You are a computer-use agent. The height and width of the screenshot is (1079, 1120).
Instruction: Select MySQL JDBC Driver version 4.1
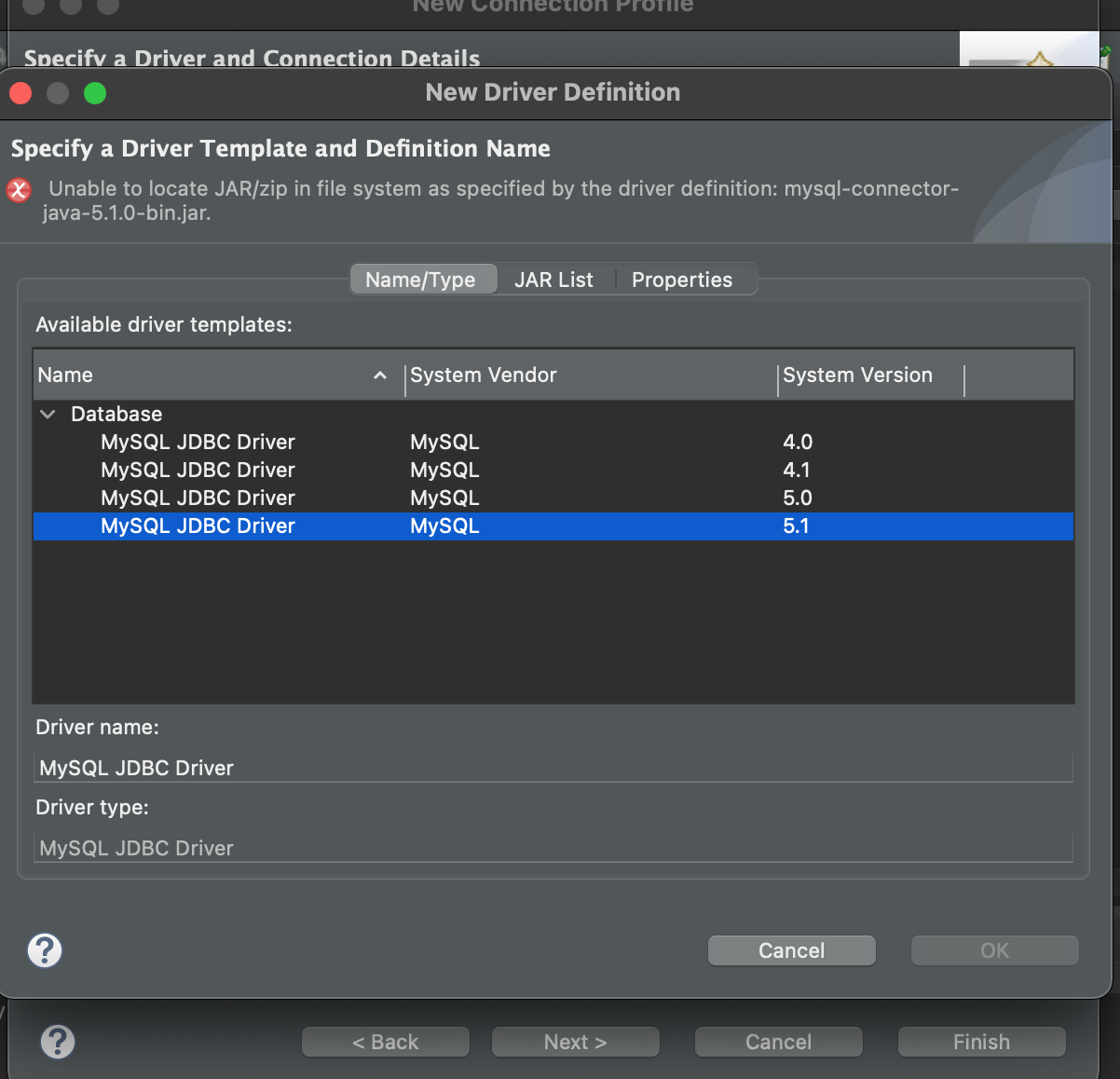point(553,470)
